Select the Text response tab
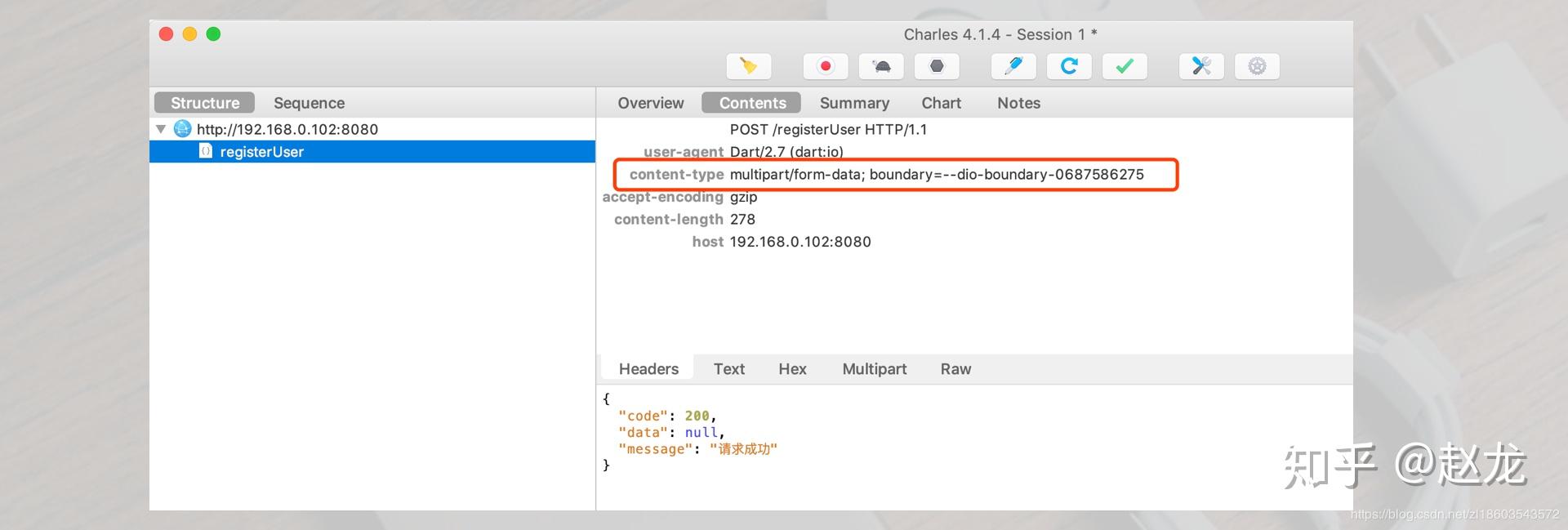The width and height of the screenshot is (1568, 530). tap(729, 369)
